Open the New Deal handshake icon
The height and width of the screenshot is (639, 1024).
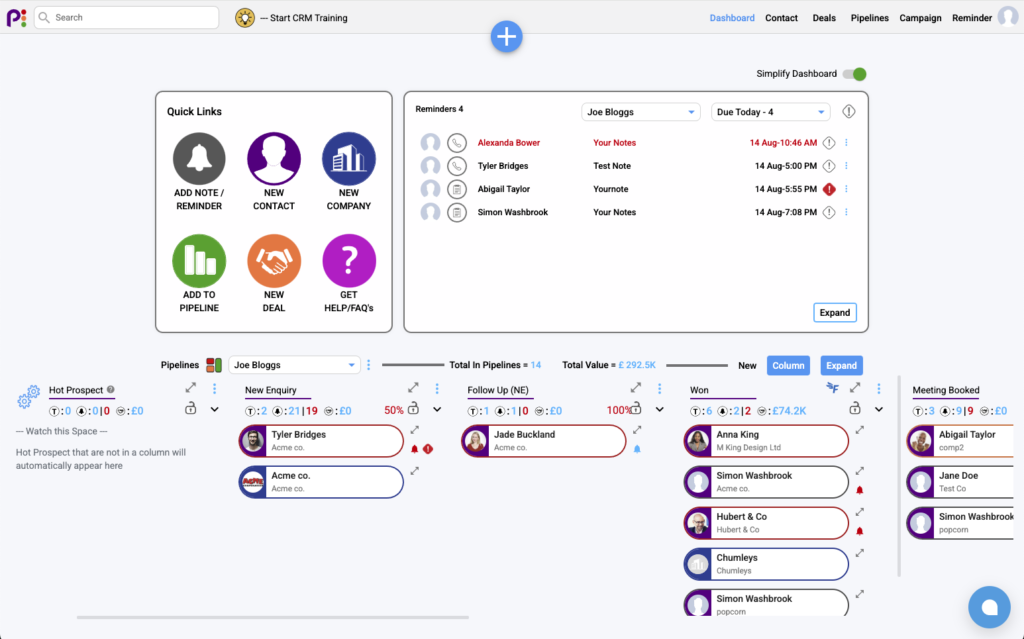coord(274,261)
